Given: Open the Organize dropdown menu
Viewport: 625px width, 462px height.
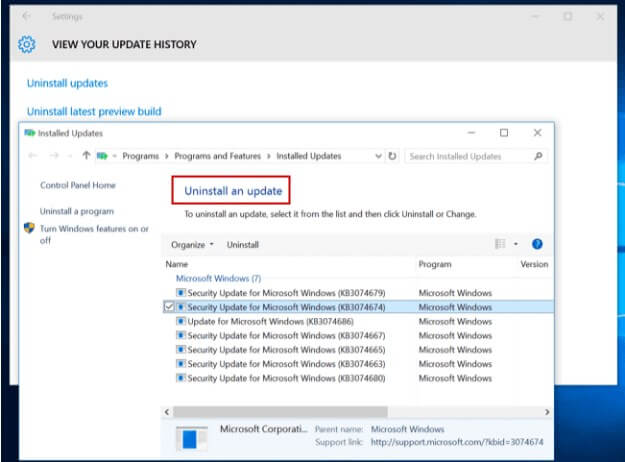Looking at the screenshot, I should [x=192, y=245].
